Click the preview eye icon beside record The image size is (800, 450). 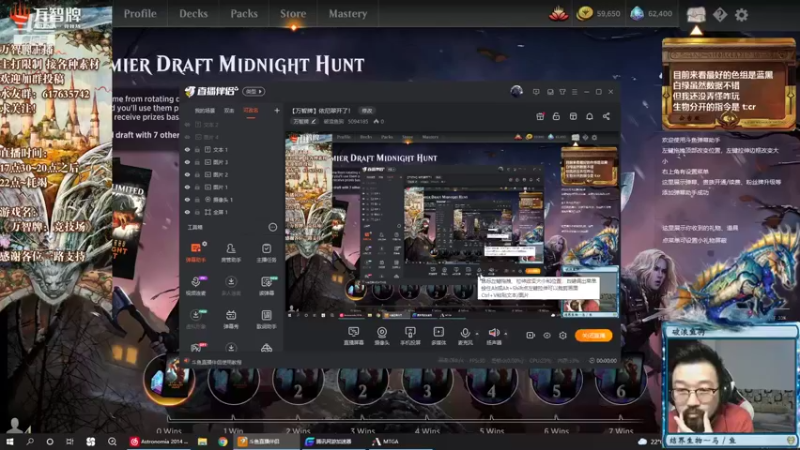click(547, 335)
